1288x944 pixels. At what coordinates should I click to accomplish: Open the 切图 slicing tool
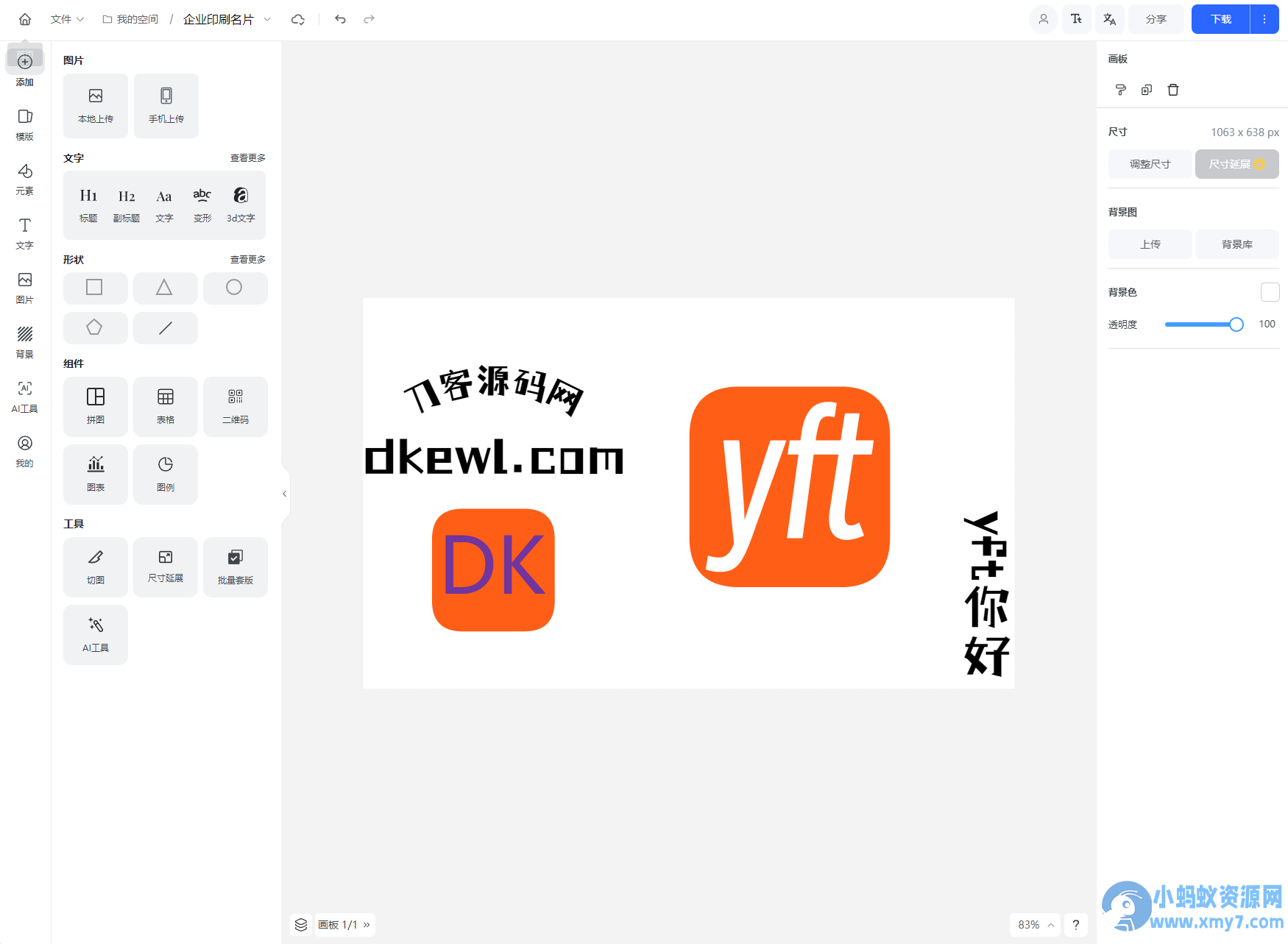(96, 567)
